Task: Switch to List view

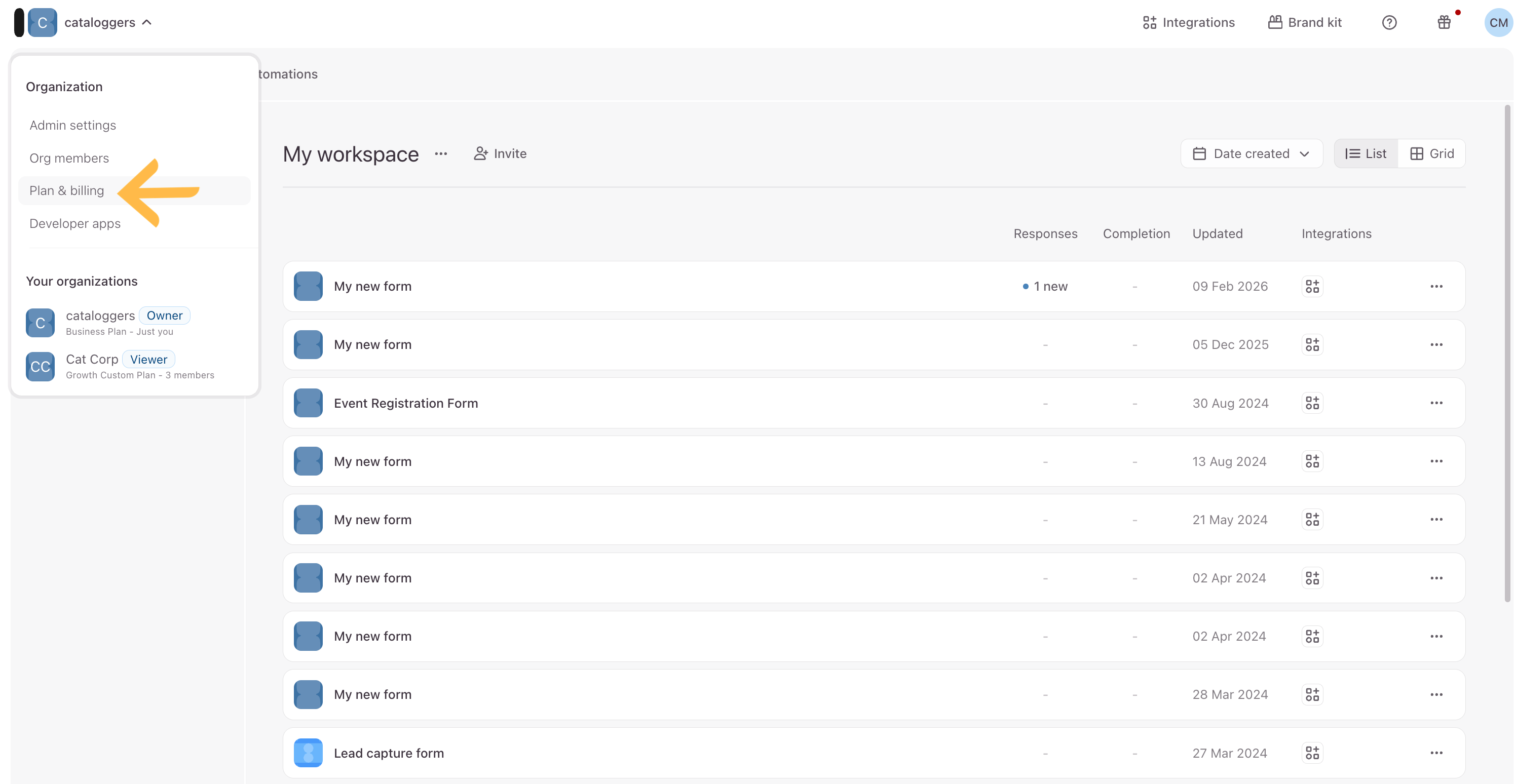Action: coord(1366,154)
